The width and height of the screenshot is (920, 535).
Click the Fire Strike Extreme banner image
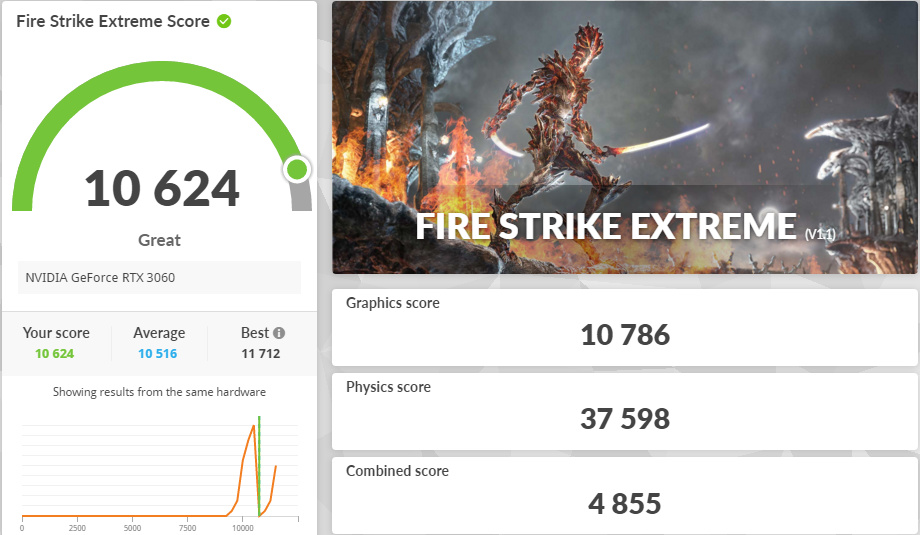[x=624, y=137]
